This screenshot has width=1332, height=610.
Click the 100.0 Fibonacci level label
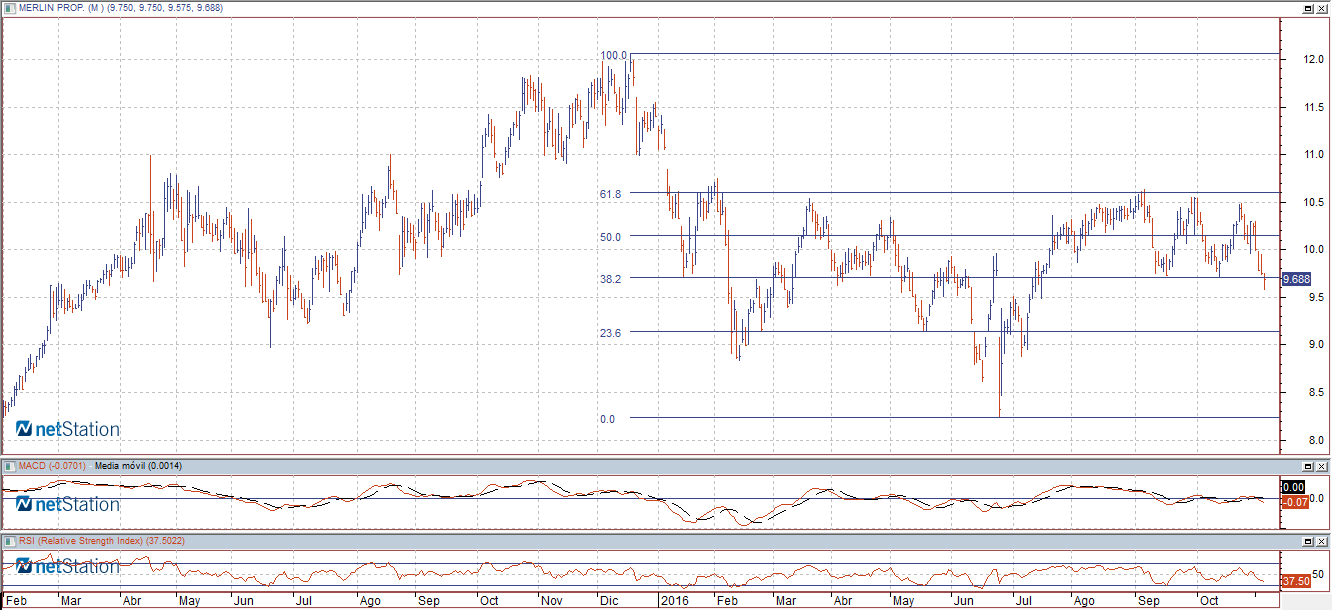pos(613,56)
